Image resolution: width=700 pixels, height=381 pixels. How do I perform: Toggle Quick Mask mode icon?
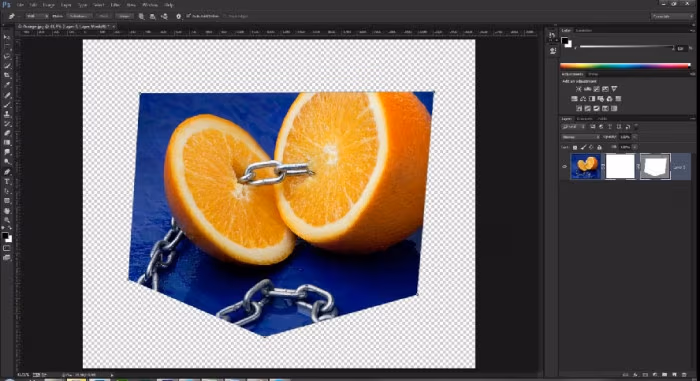point(7,248)
